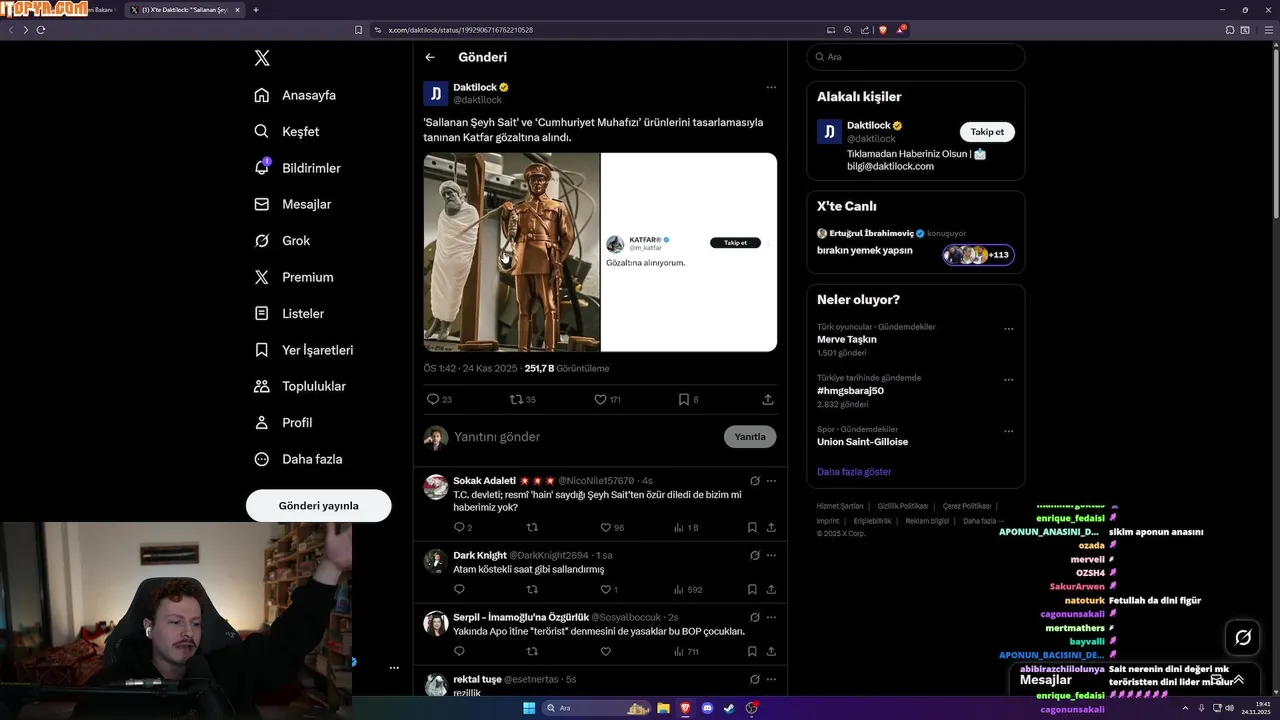Reload the page in browser

[x=41, y=30]
